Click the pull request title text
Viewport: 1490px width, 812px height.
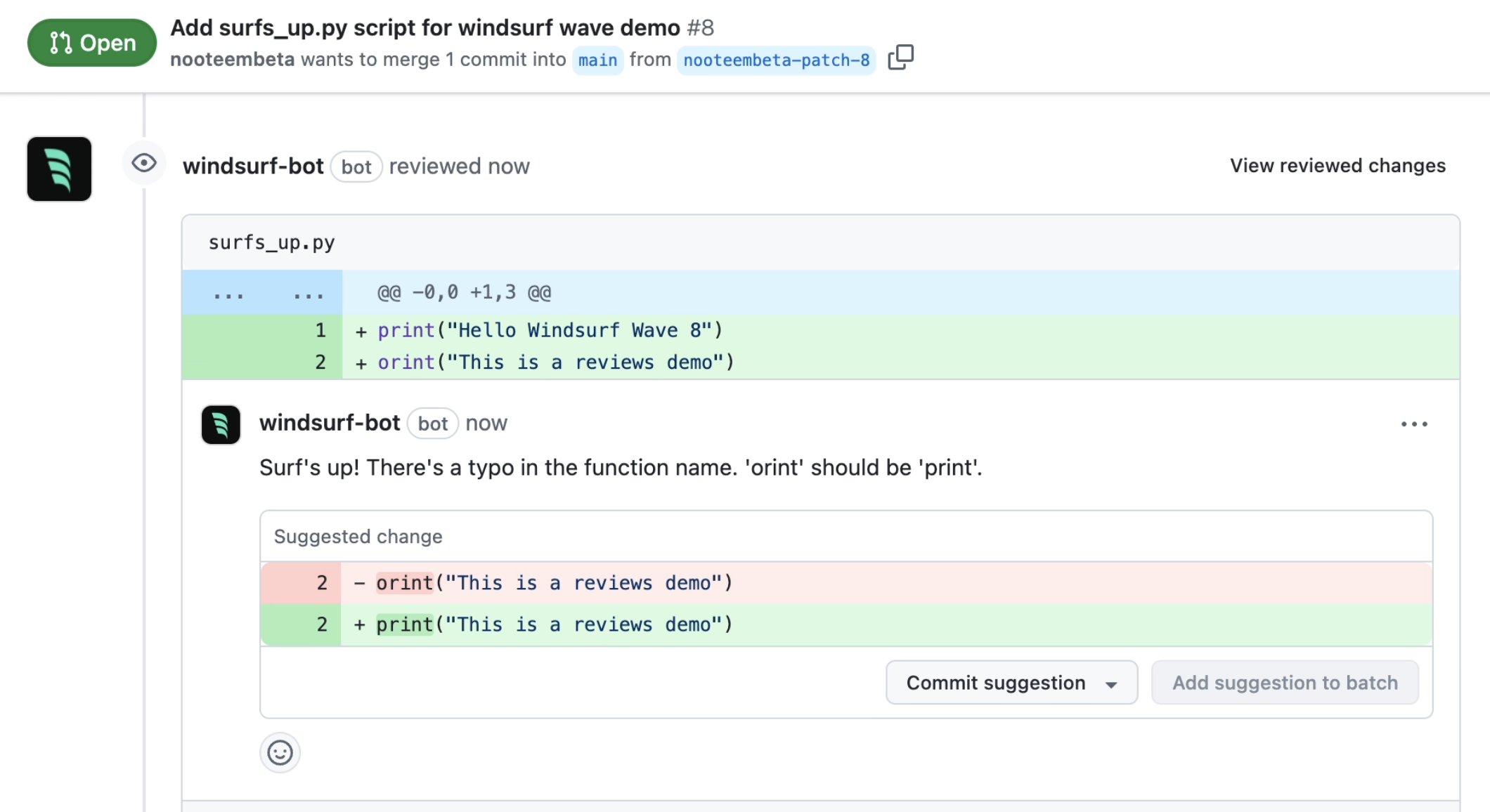[425, 27]
